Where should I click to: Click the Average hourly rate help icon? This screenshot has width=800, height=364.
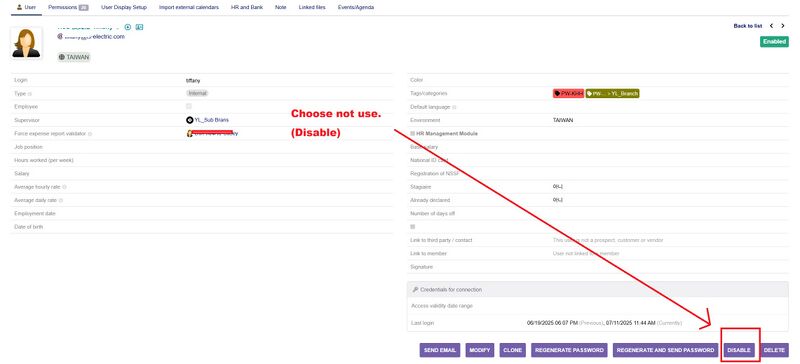pyautogui.click(x=64, y=187)
